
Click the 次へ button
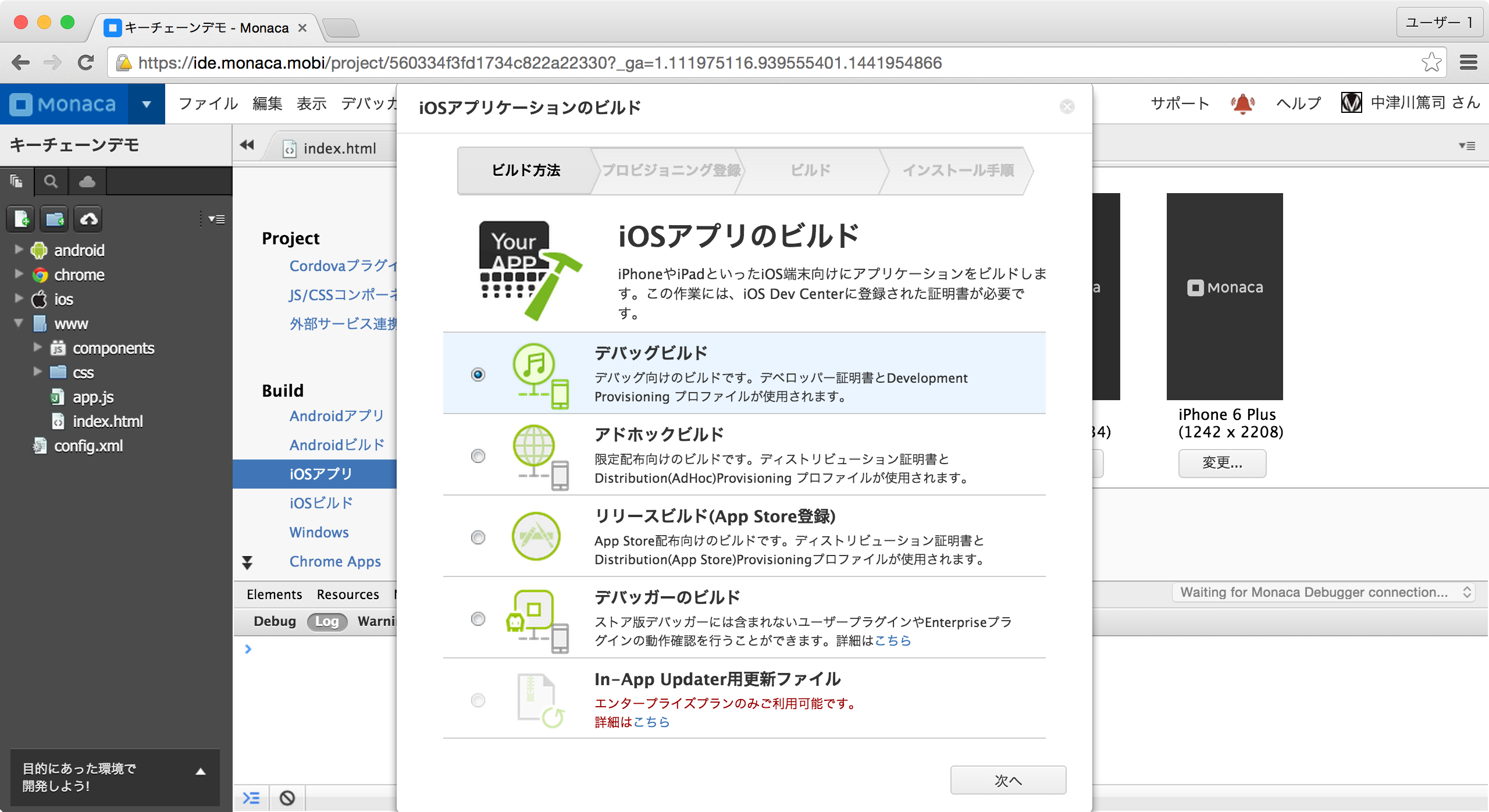[x=1008, y=781]
